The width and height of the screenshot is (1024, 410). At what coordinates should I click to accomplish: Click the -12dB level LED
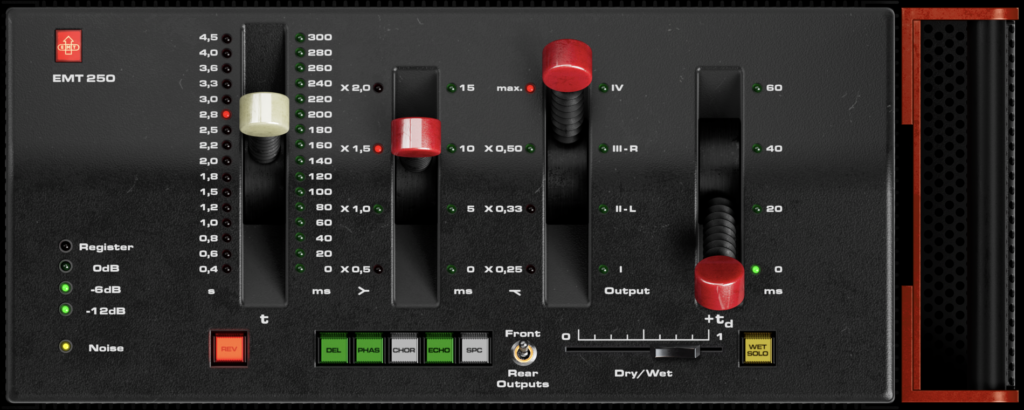(65, 309)
